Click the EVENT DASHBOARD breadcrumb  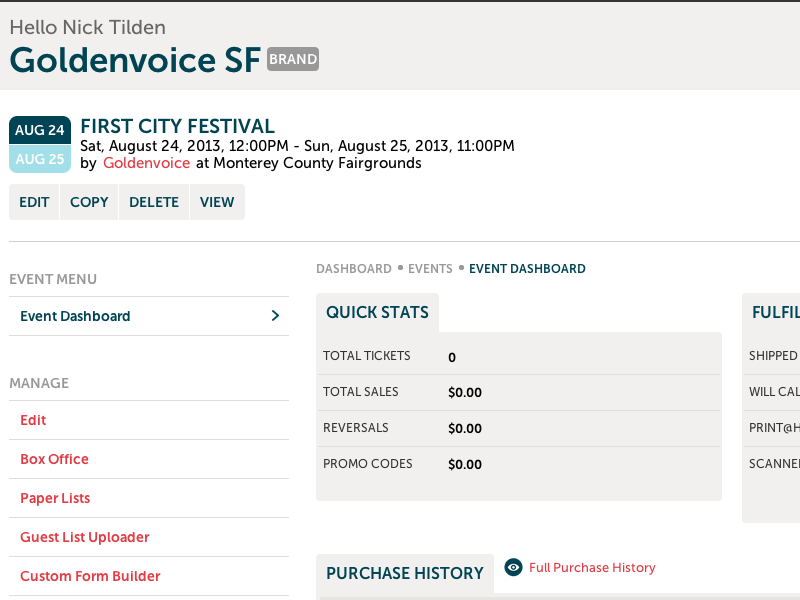point(527,269)
